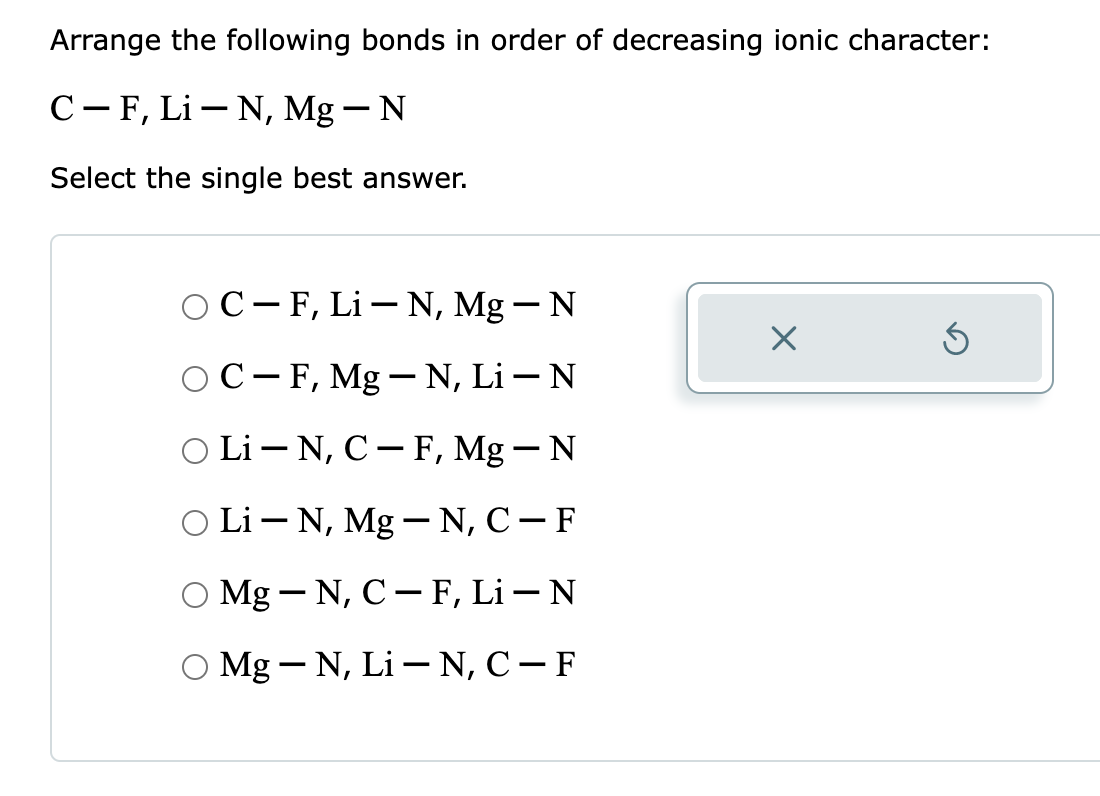Click the answer text Mg-N, Li-N, C-F
This screenshot has width=1100, height=796.
point(397,664)
